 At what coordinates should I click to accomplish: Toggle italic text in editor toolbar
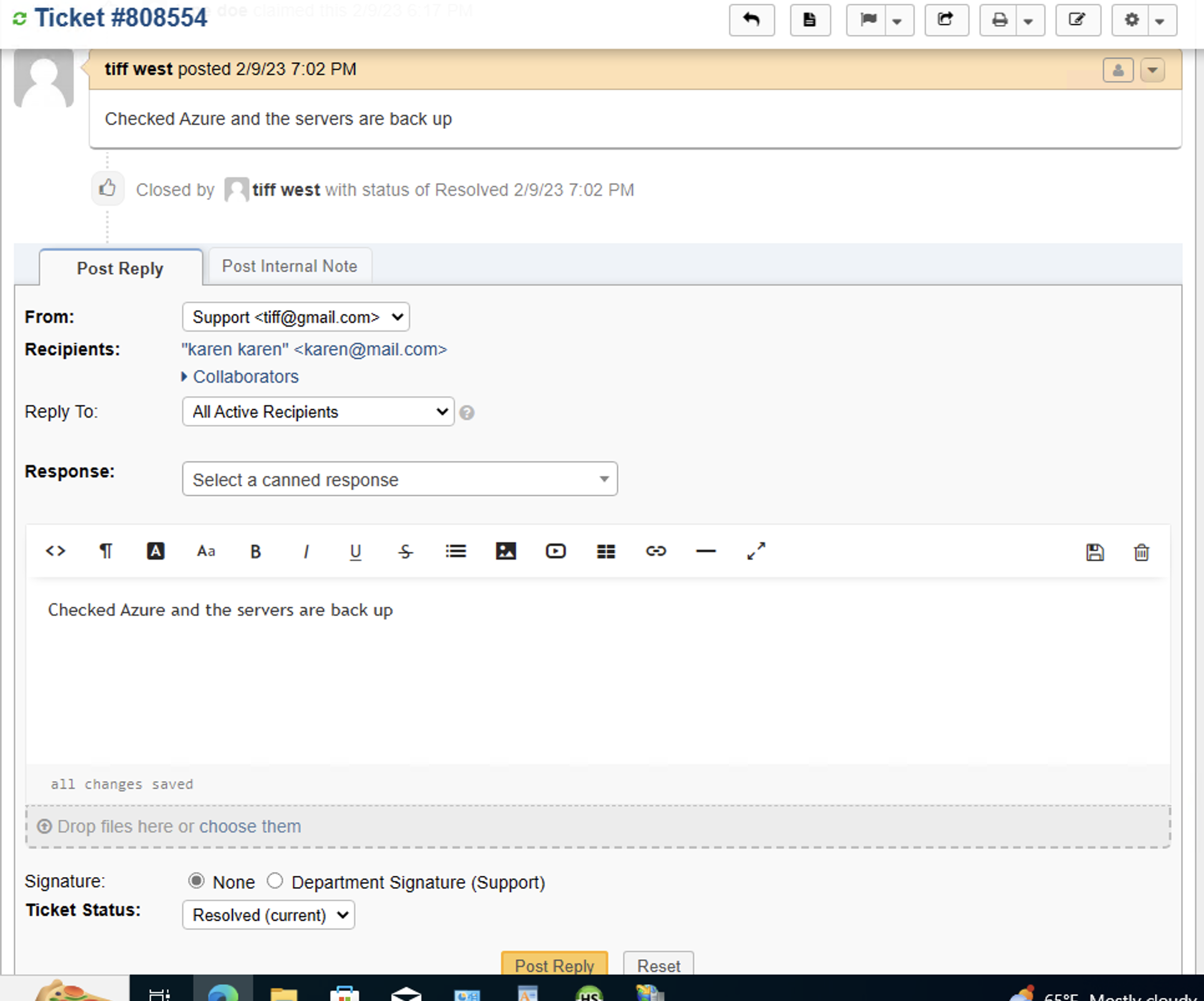305,552
